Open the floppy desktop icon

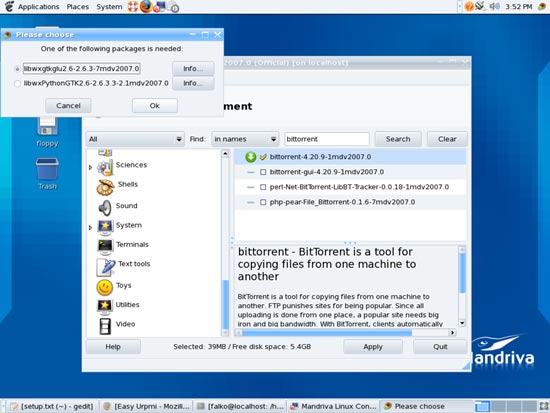click(x=47, y=130)
